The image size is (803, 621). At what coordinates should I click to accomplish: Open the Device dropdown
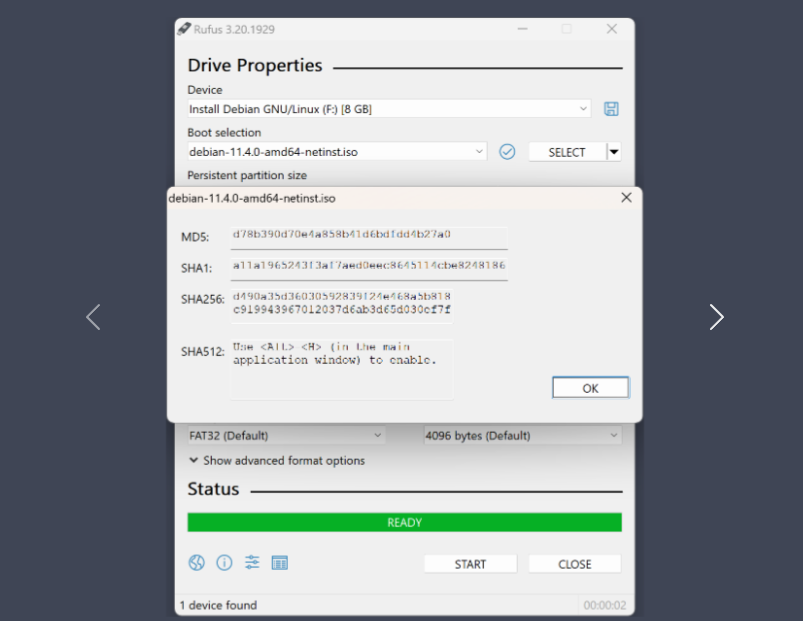pyautogui.click(x=389, y=109)
